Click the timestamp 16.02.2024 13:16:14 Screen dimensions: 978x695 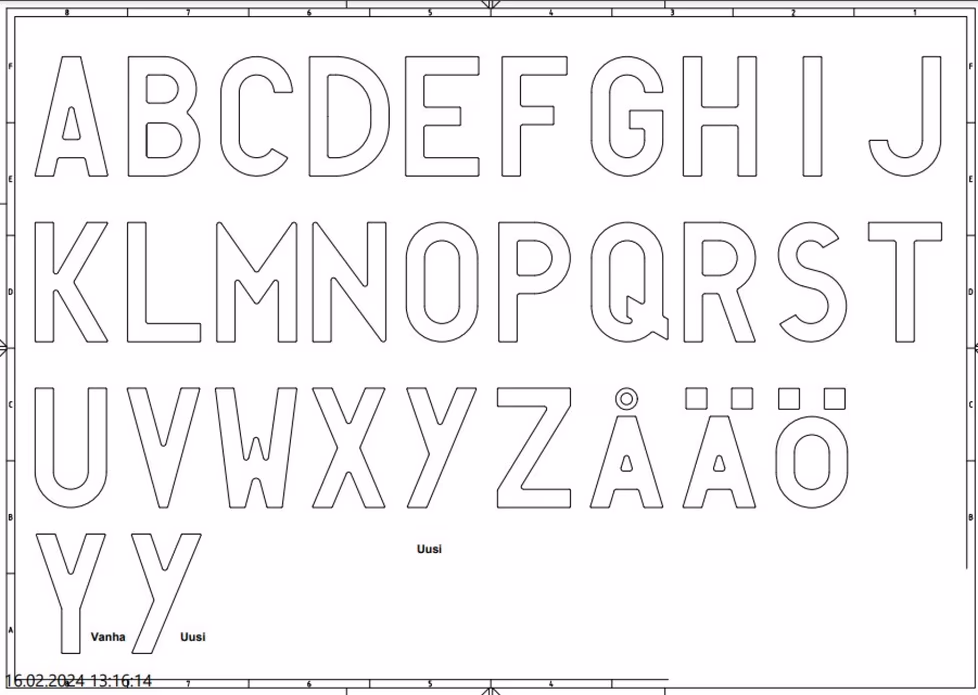[x=78, y=681]
